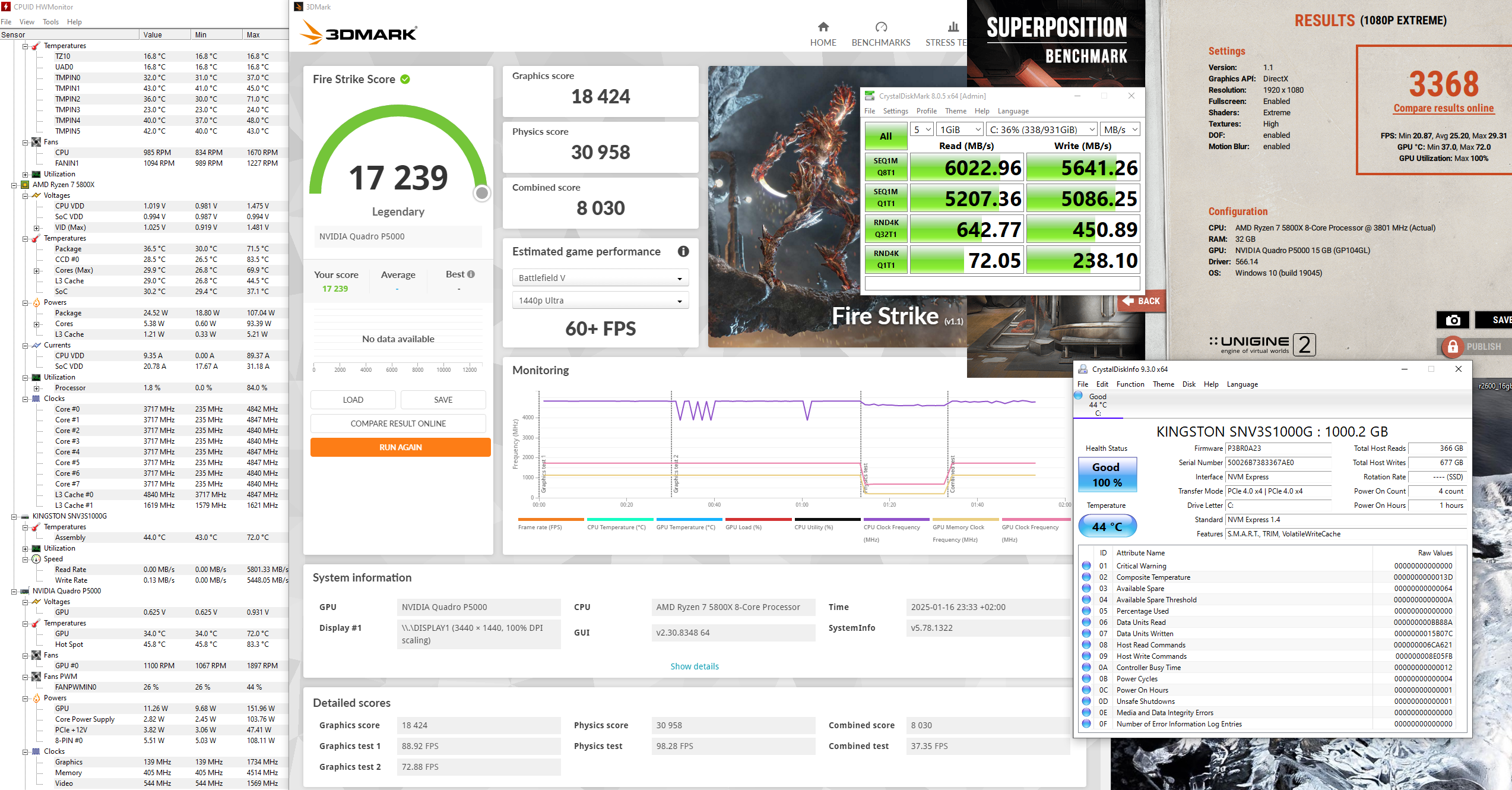Open 3DMark Benchmarks gauge icon
1512x790 pixels.
tap(881, 27)
